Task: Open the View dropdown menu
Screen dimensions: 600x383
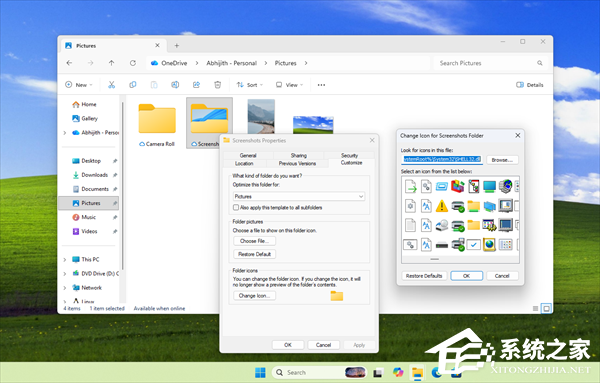Action: (289, 85)
